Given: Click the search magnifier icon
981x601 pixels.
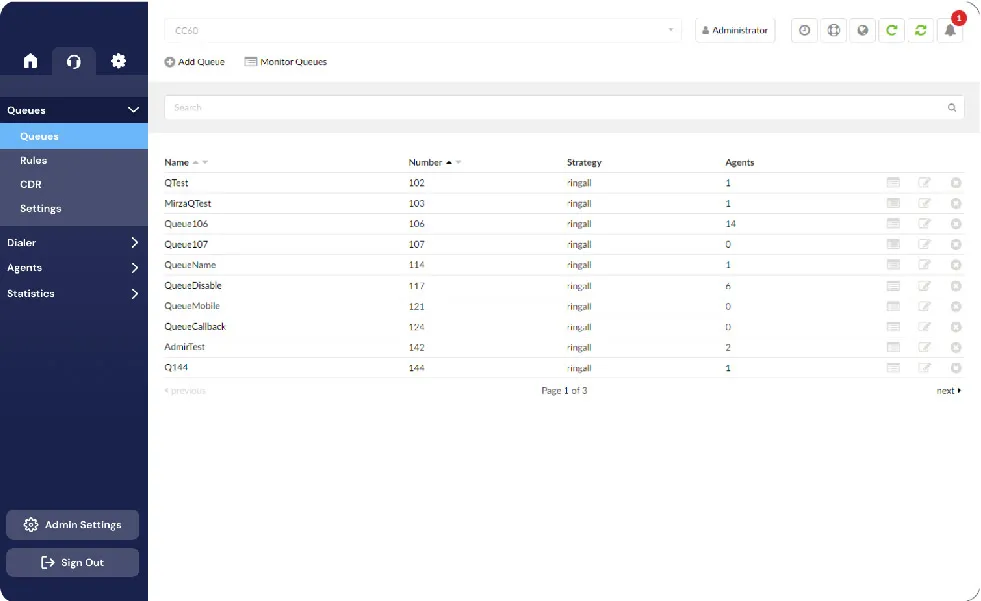Looking at the screenshot, I should (952, 107).
